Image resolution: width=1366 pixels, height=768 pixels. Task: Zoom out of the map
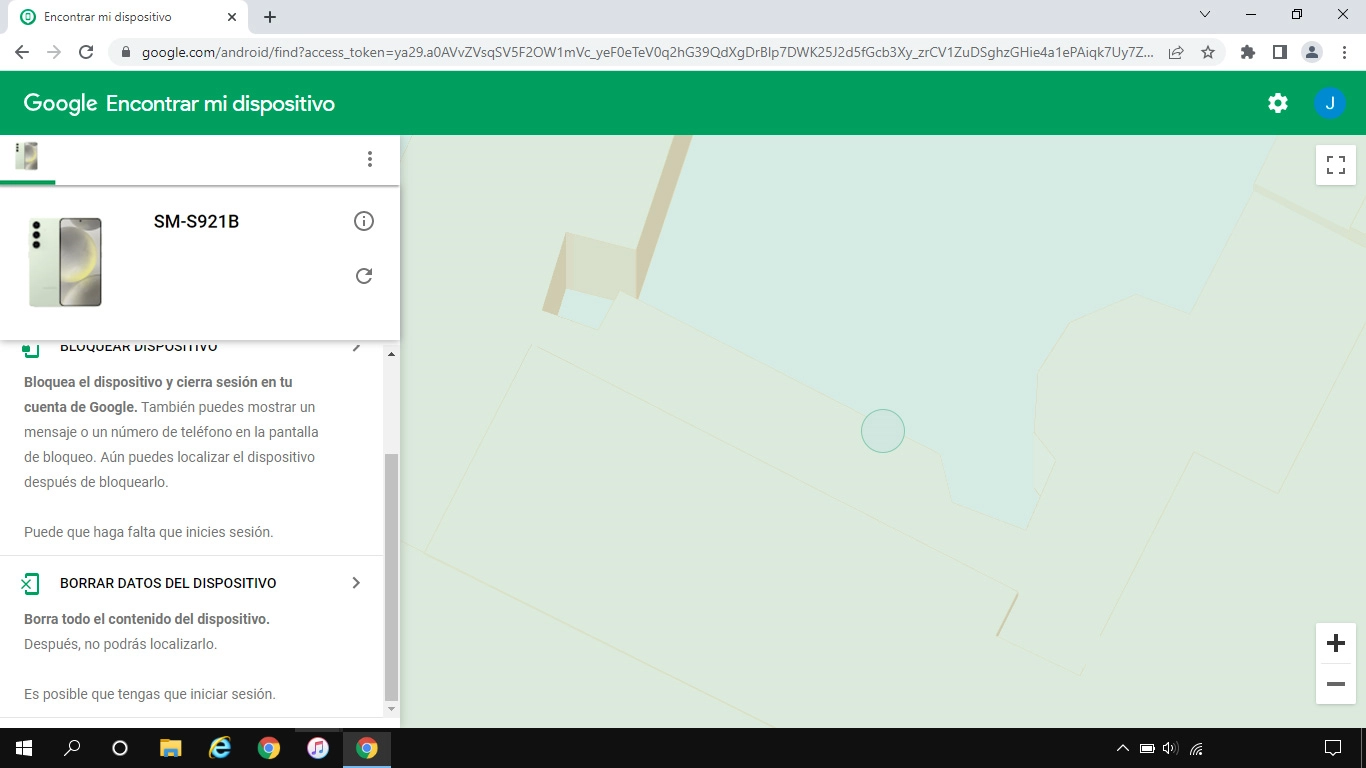[x=1335, y=684]
